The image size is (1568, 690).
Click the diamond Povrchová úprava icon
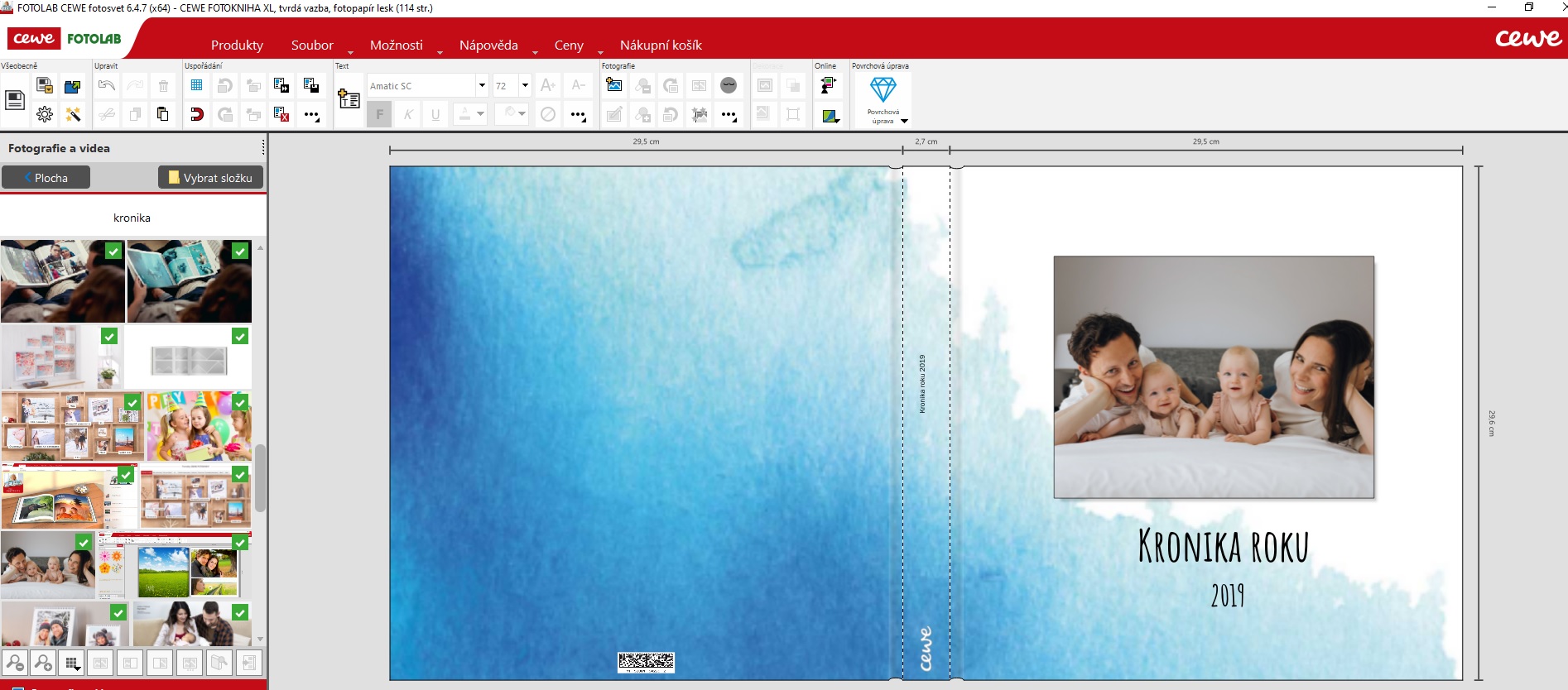[x=883, y=90]
